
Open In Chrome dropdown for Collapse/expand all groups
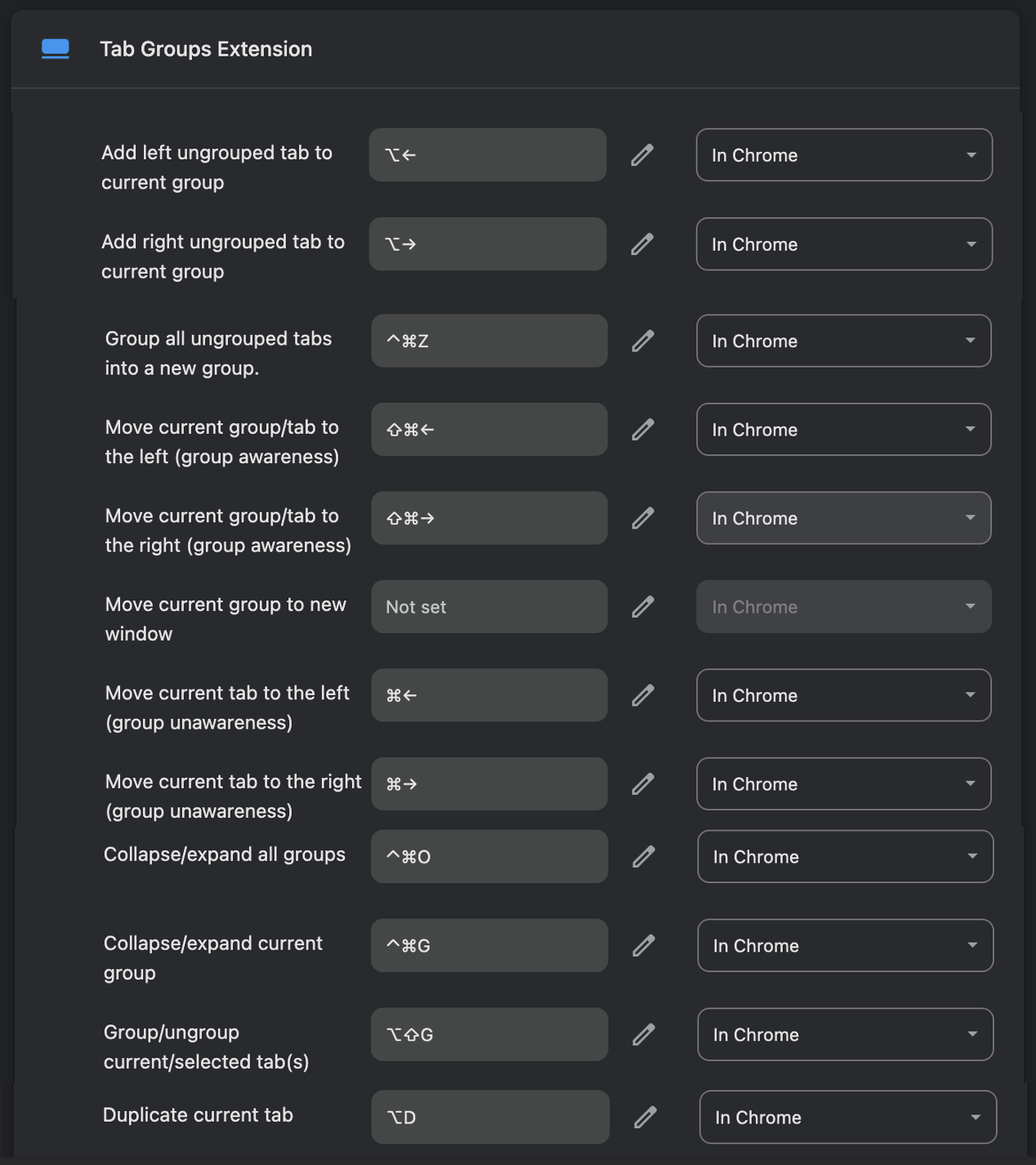pyautogui.click(x=845, y=856)
